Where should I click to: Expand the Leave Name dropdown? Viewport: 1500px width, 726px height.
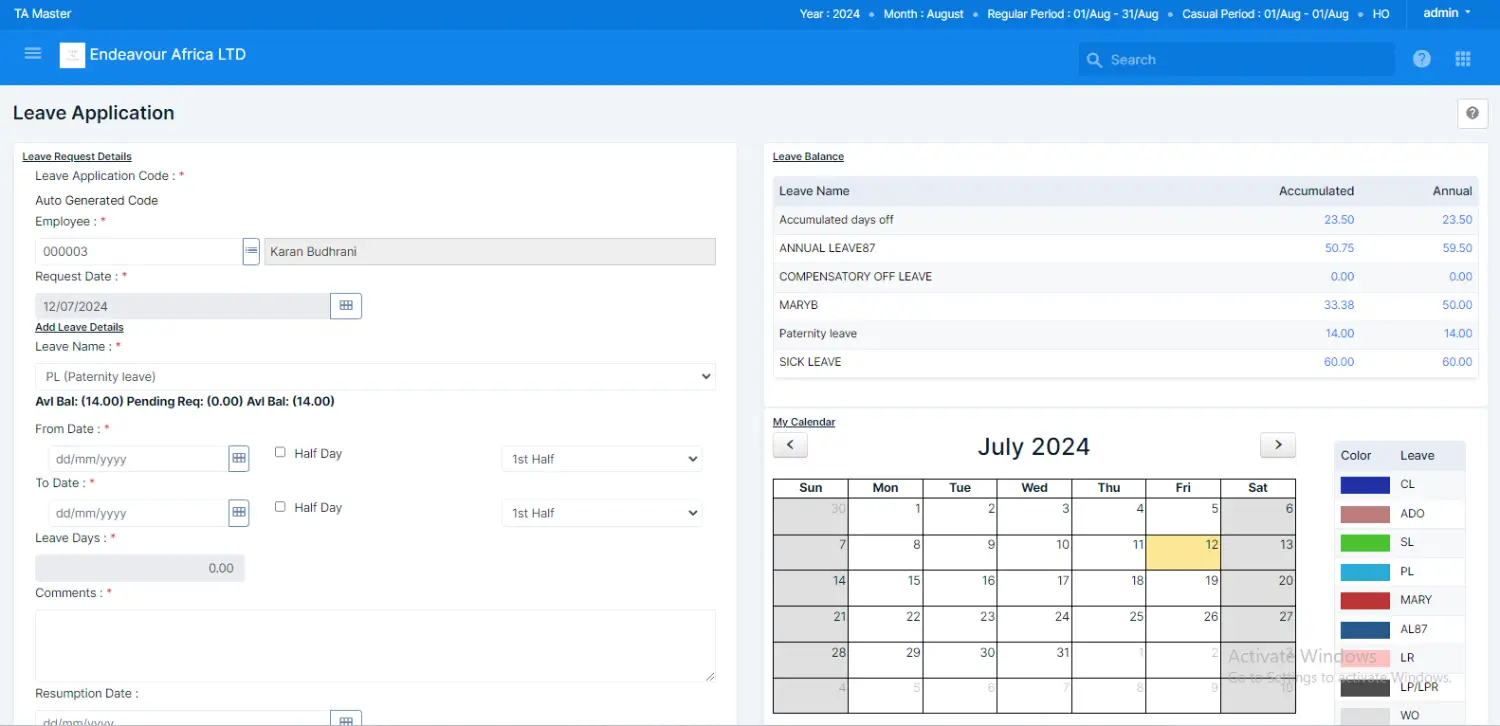click(x=375, y=377)
